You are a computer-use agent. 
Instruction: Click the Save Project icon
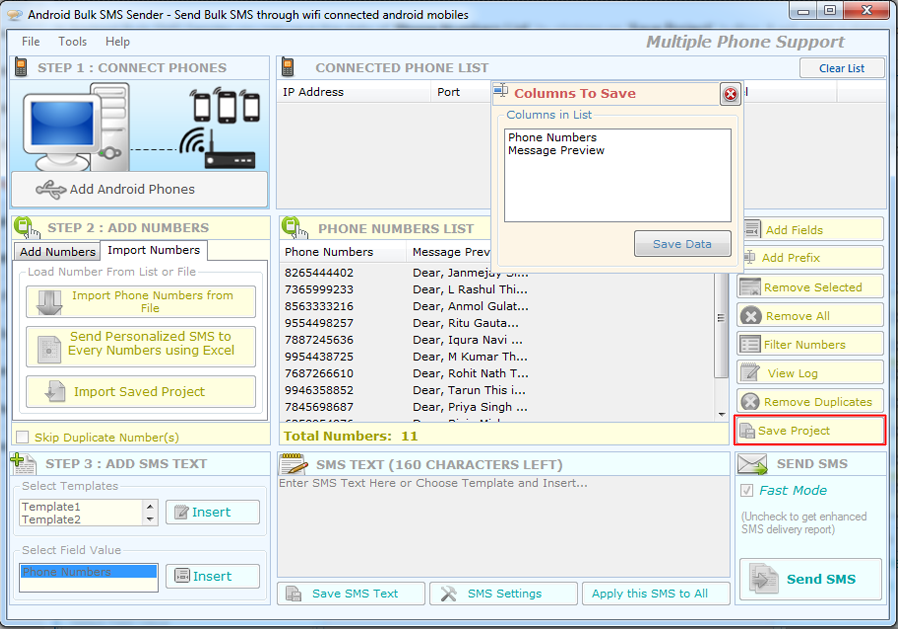747,431
